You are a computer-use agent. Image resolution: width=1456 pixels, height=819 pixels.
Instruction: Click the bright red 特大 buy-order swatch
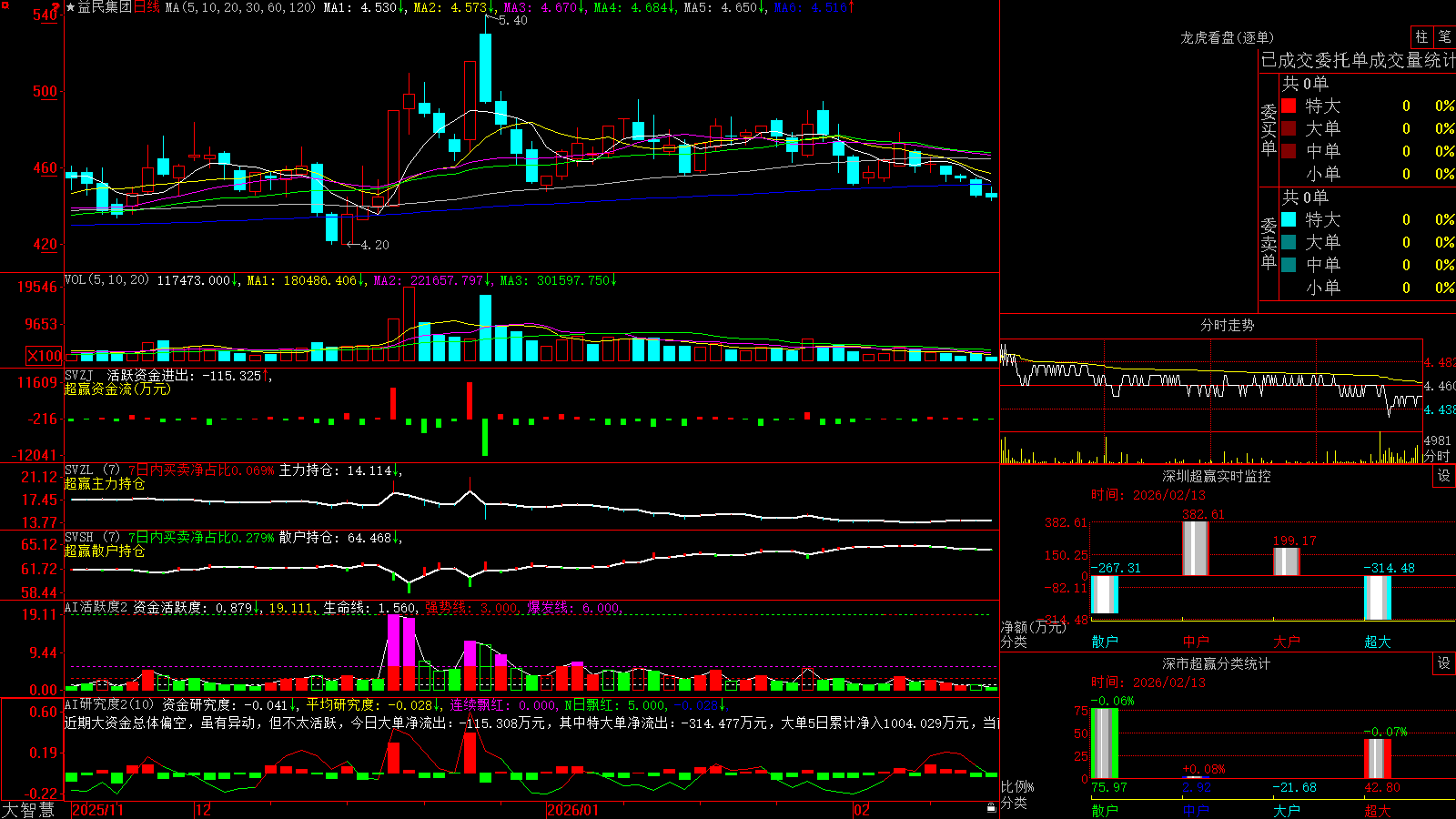click(x=1289, y=106)
